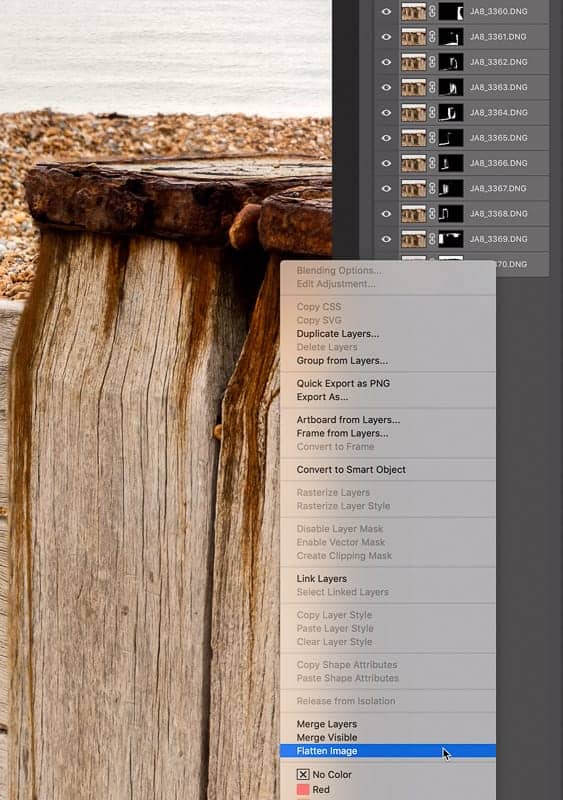Select layer name JA8_3369.DNG
Viewport: 563px width, 800px height.
(499, 239)
